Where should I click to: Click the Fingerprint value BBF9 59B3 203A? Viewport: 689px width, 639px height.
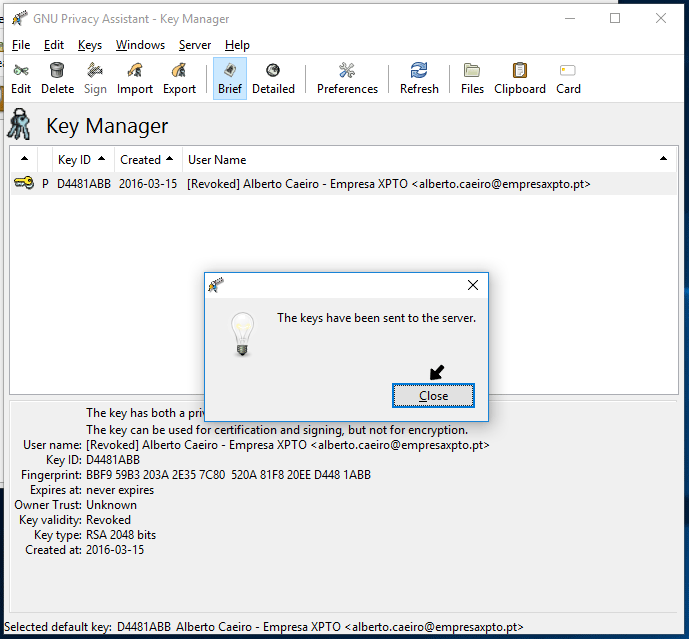coord(228,475)
